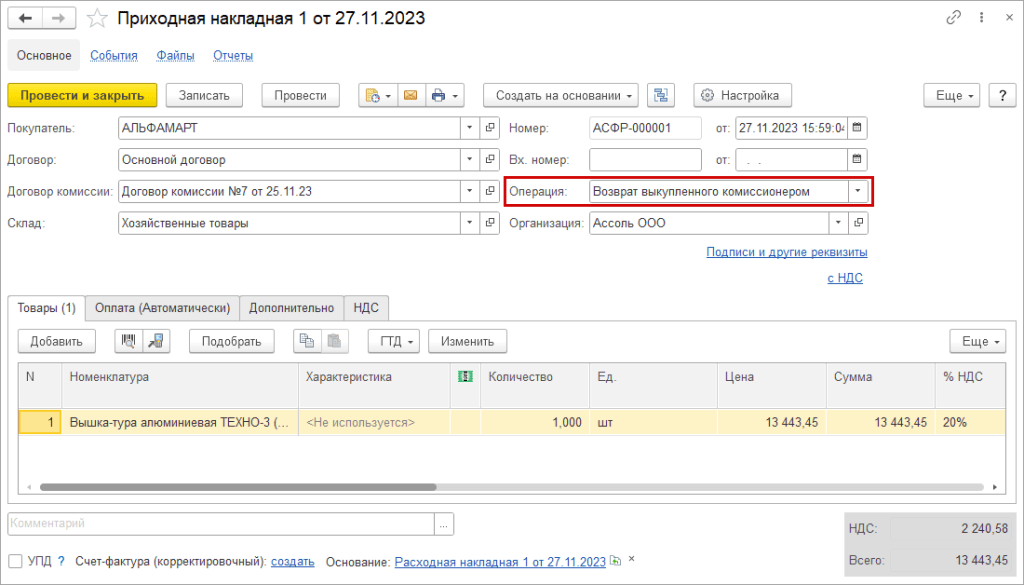Copy rows icon in goods toolbar
This screenshot has height=585, width=1024.
click(x=307, y=341)
